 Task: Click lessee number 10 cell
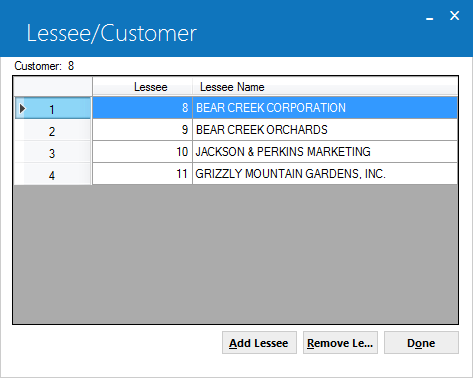click(142, 152)
